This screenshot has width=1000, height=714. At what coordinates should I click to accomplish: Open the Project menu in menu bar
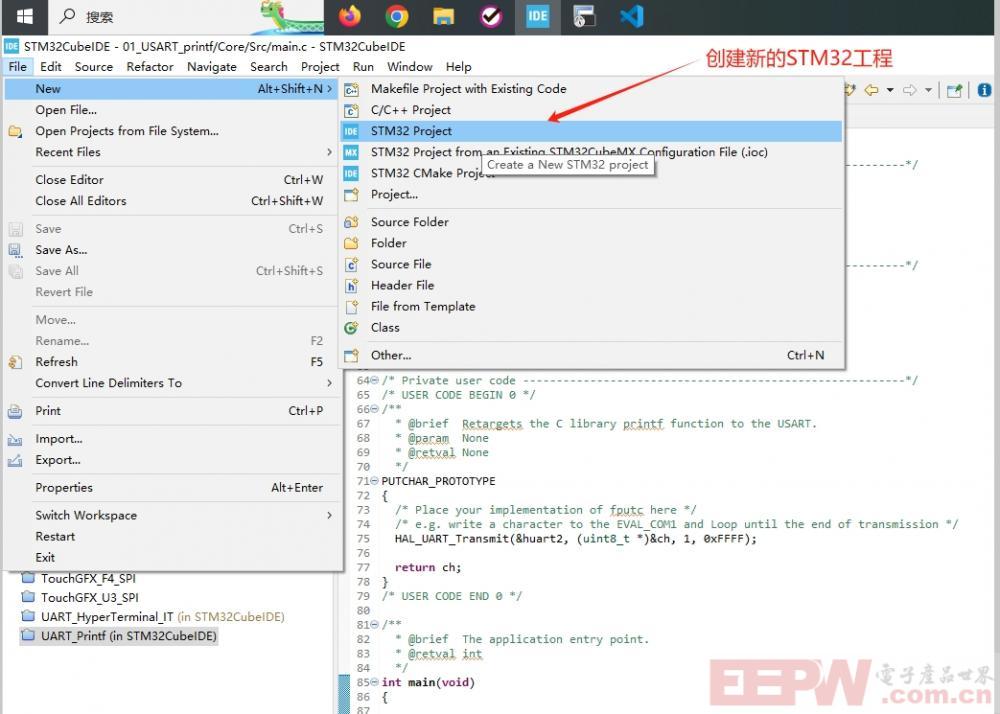320,66
